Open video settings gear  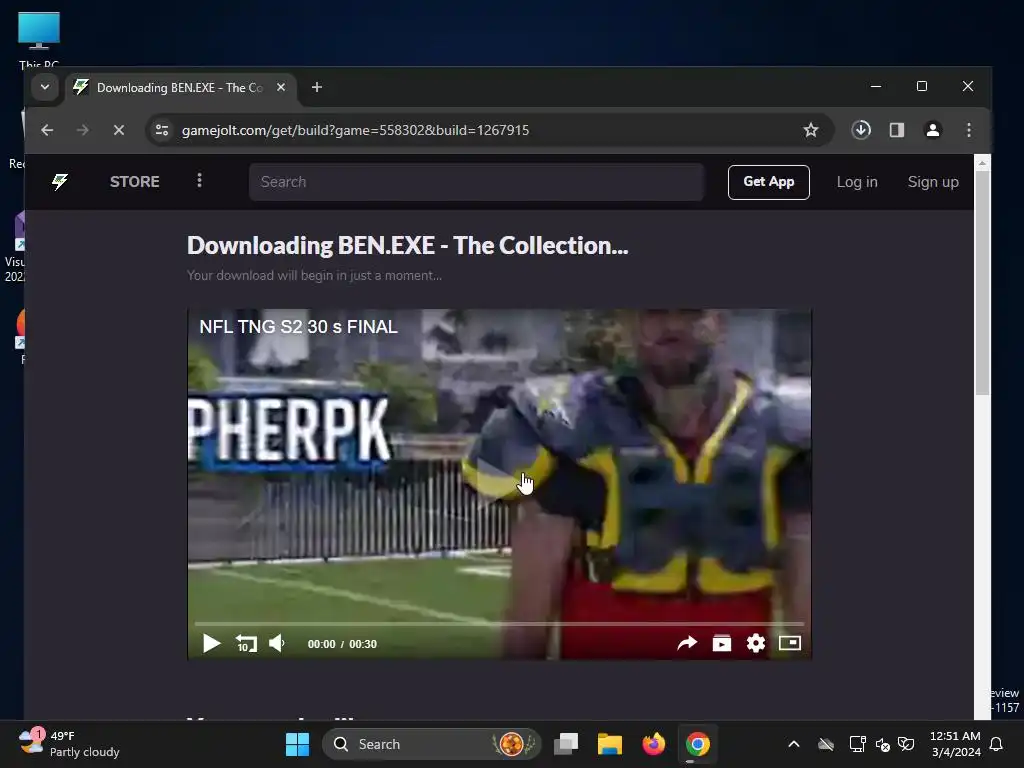tap(756, 643)
